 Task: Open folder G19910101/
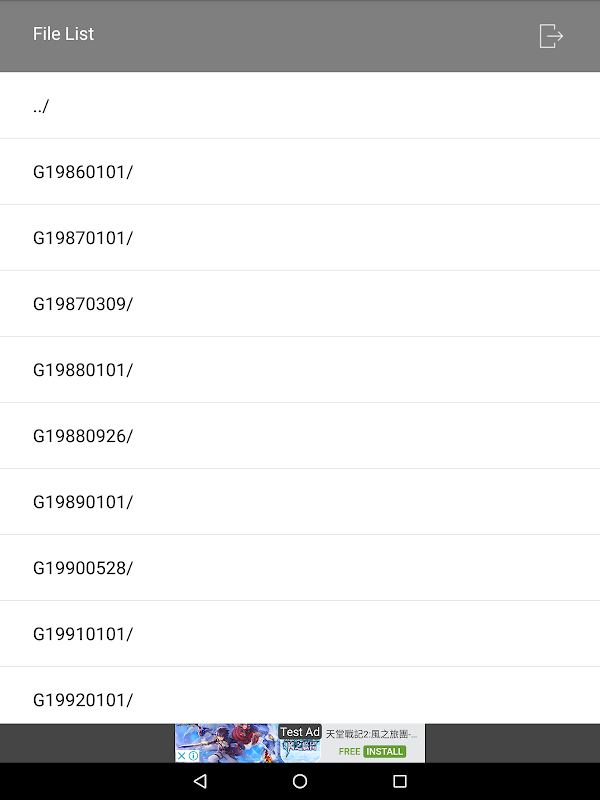[x=300, y=634]
